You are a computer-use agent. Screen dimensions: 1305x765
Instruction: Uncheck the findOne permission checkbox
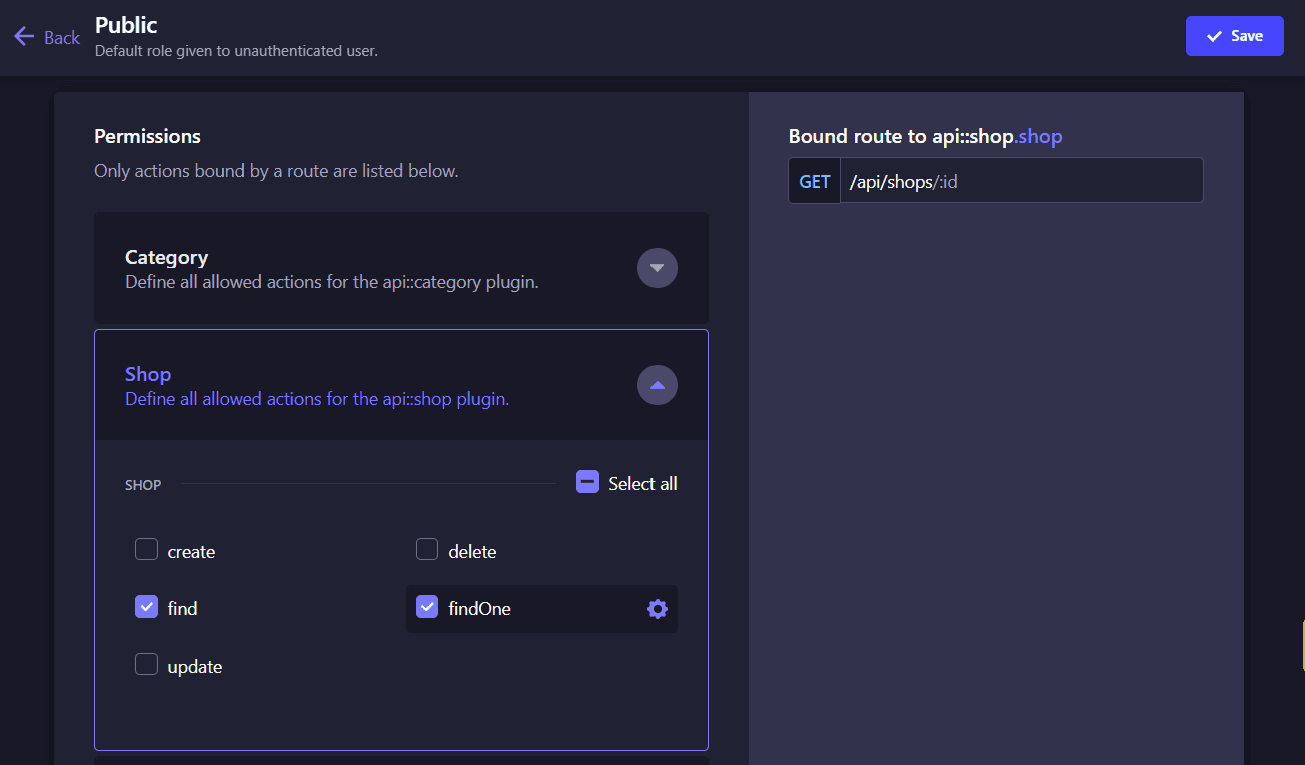point(427,606)
